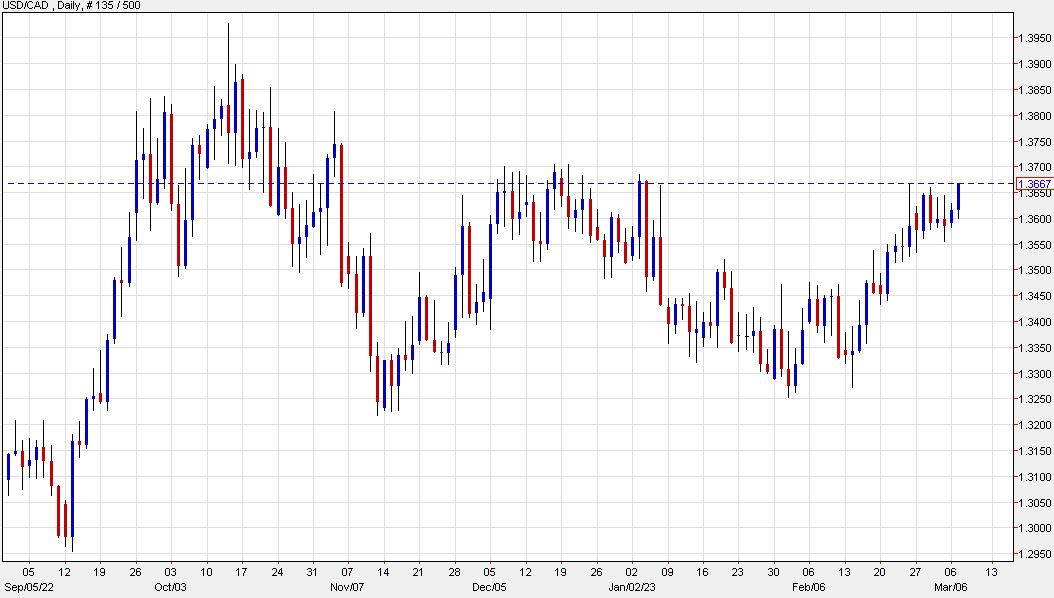The height and width of the screenshot is (598, 1054).
Task: Select the Feb/06 date label
Action: point(809,587)
